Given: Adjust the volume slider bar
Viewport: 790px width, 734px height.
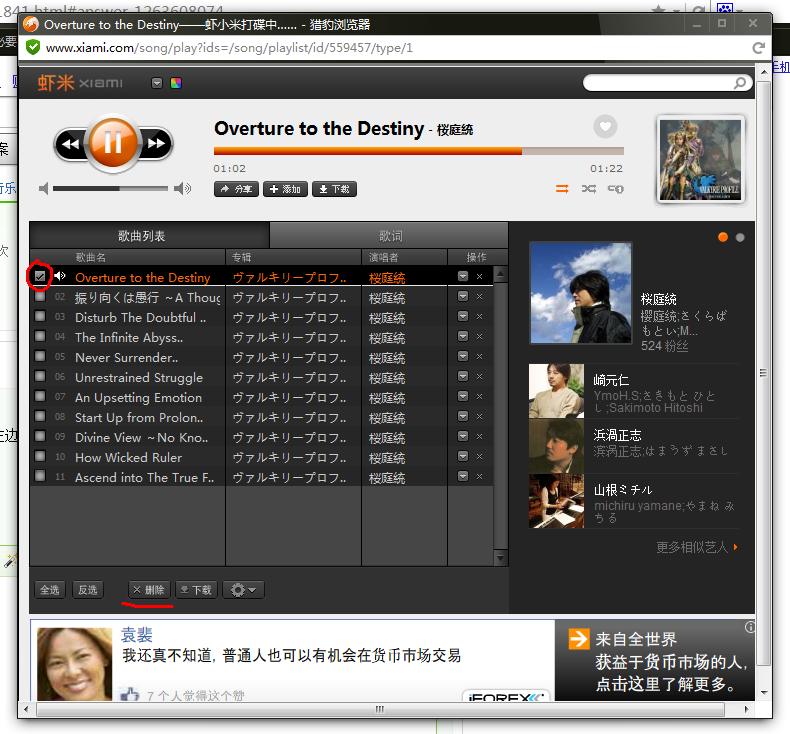Looking at the screenshot, I should point(110,188).
